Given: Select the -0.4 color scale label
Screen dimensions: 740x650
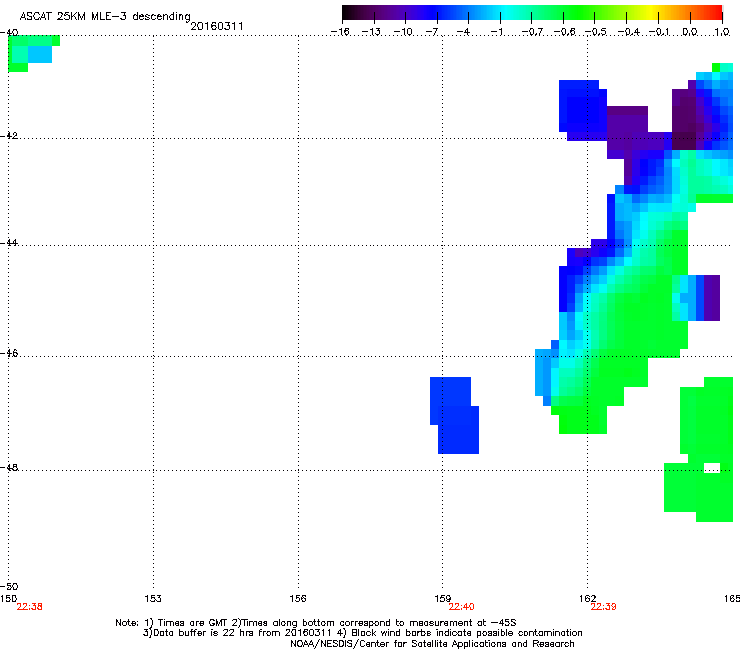Looking at the screenshot, I should coord(628,32).
